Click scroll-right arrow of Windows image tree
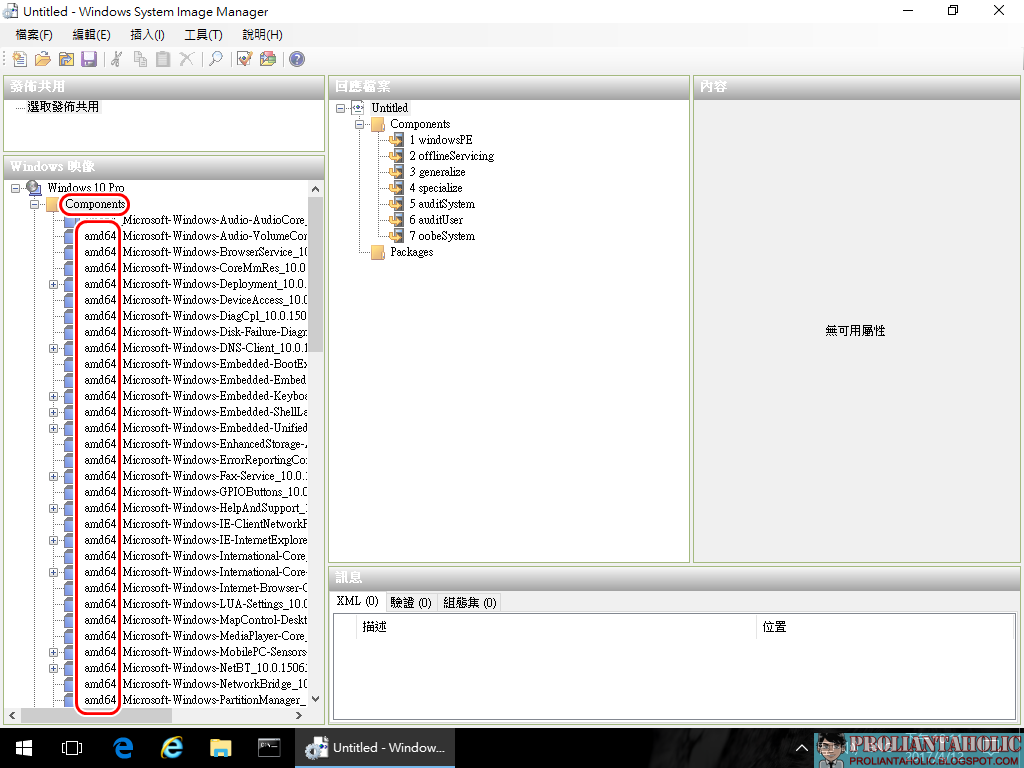Image resolution: width=1024 pixels, height=768 pixels. click(299, 716)
